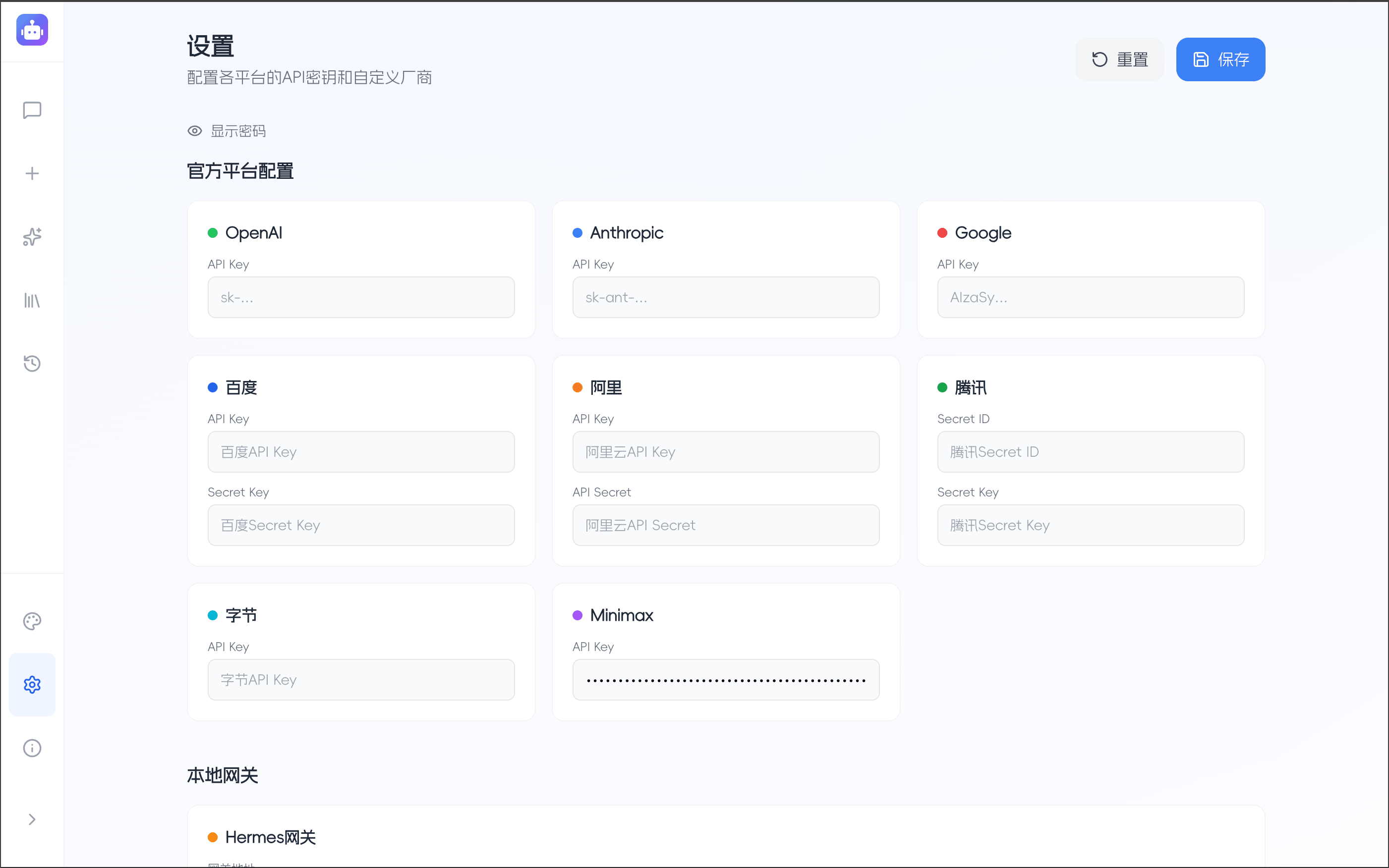The width and height of the screenshot is (1389, 868).
Task: Click the 百度 card title
Action: (x=241, y=387)
